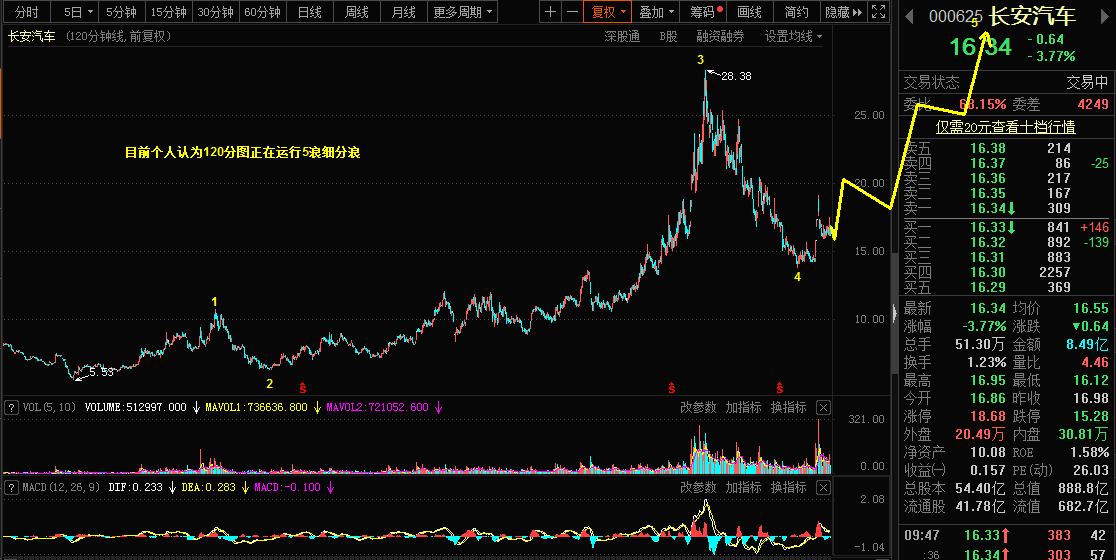Close the VOL indicator panel
The height and width of the screenshot is (560, 1116).
[x=823, y=408]
